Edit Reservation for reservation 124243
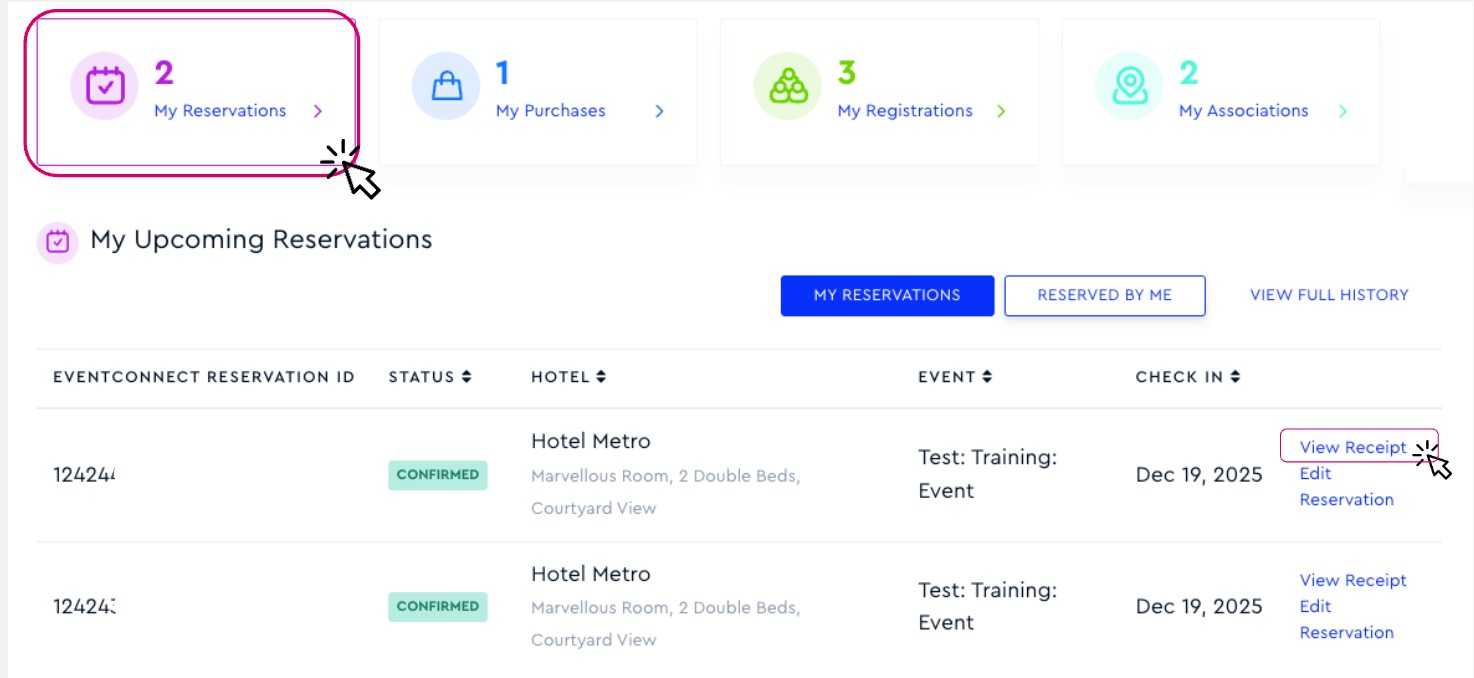The height and width of the screenshot is (678, 1474). (1347, 619)
